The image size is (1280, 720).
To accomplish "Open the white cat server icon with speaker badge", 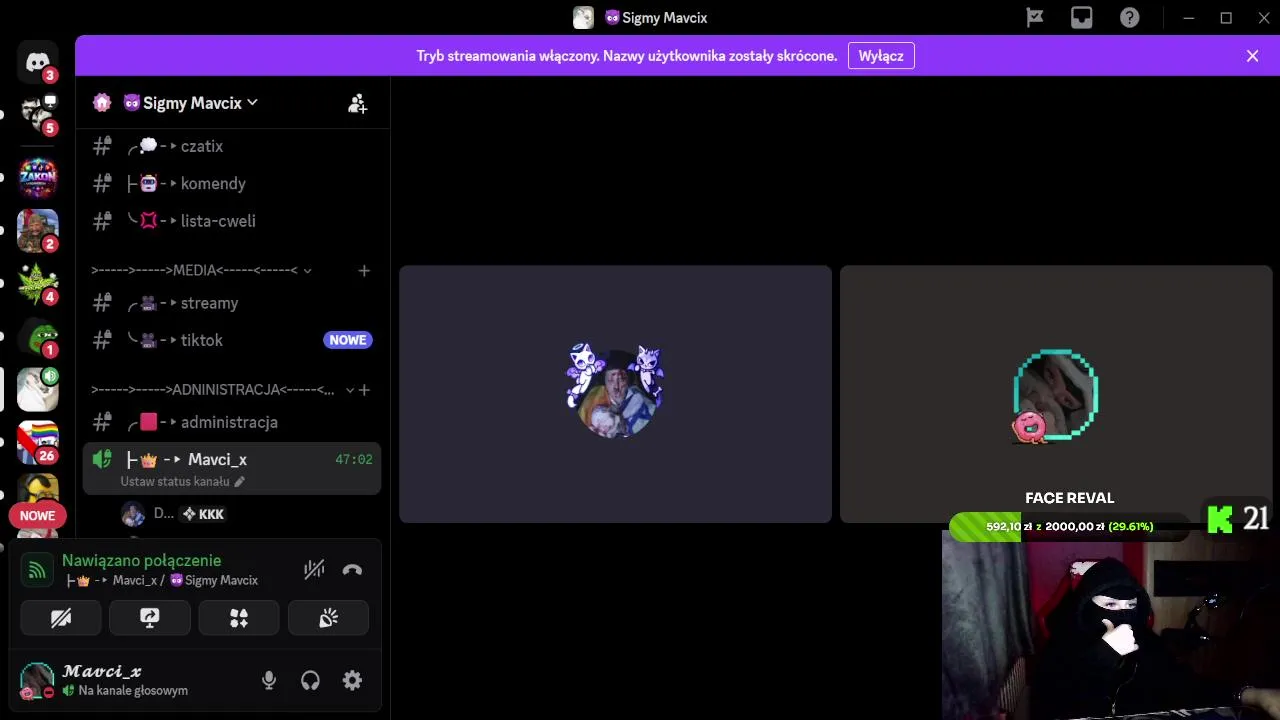I will pos(38,389).
